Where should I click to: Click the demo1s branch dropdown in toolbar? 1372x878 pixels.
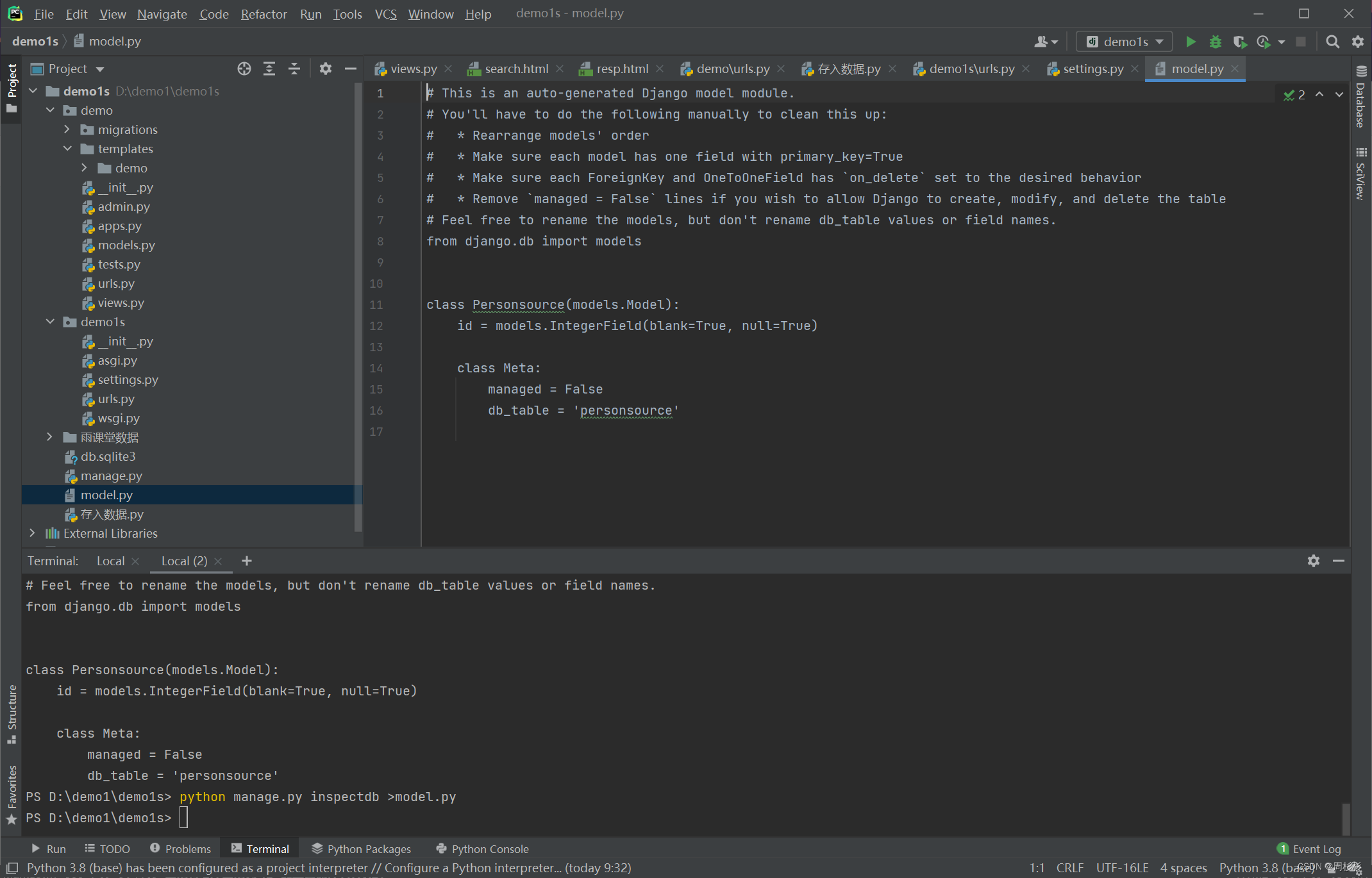click(x=1122, y=41)
